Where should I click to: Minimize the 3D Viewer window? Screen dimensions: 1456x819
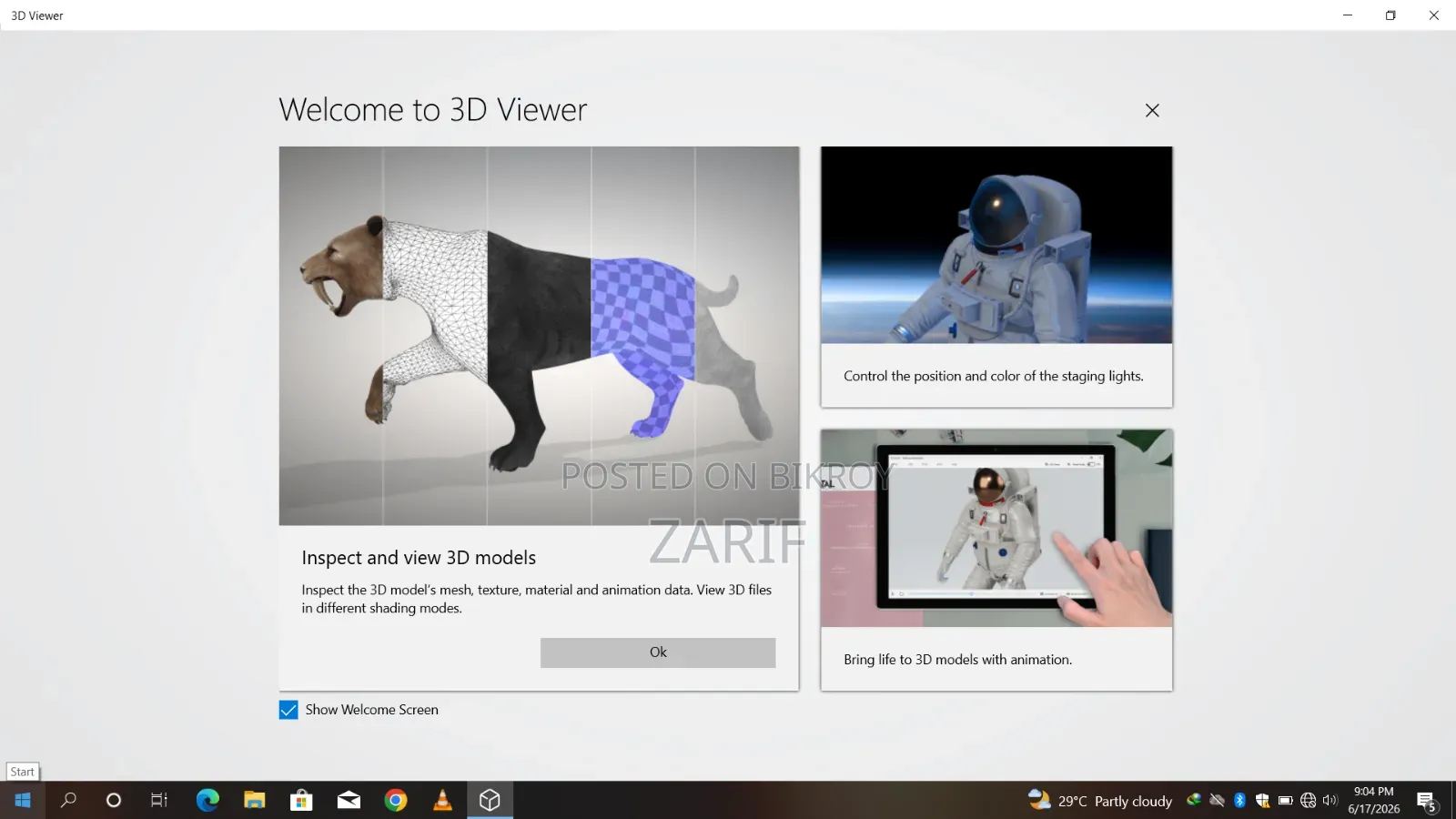coord(1348,15)
